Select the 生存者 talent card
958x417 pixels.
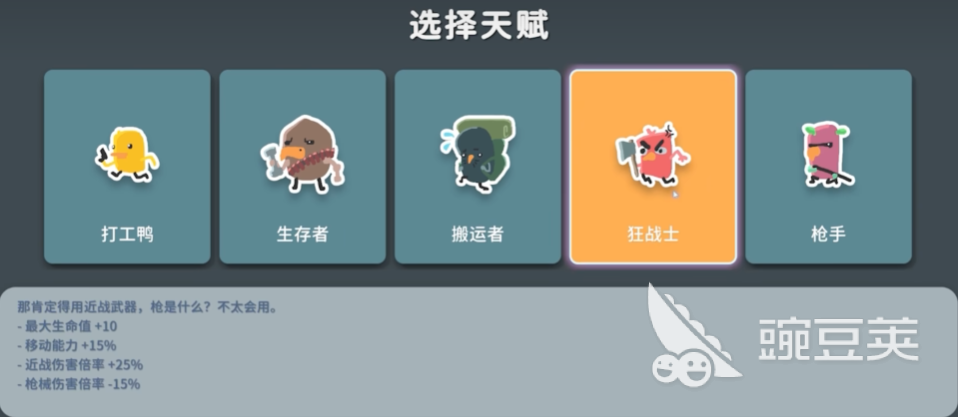click(302, 167)
